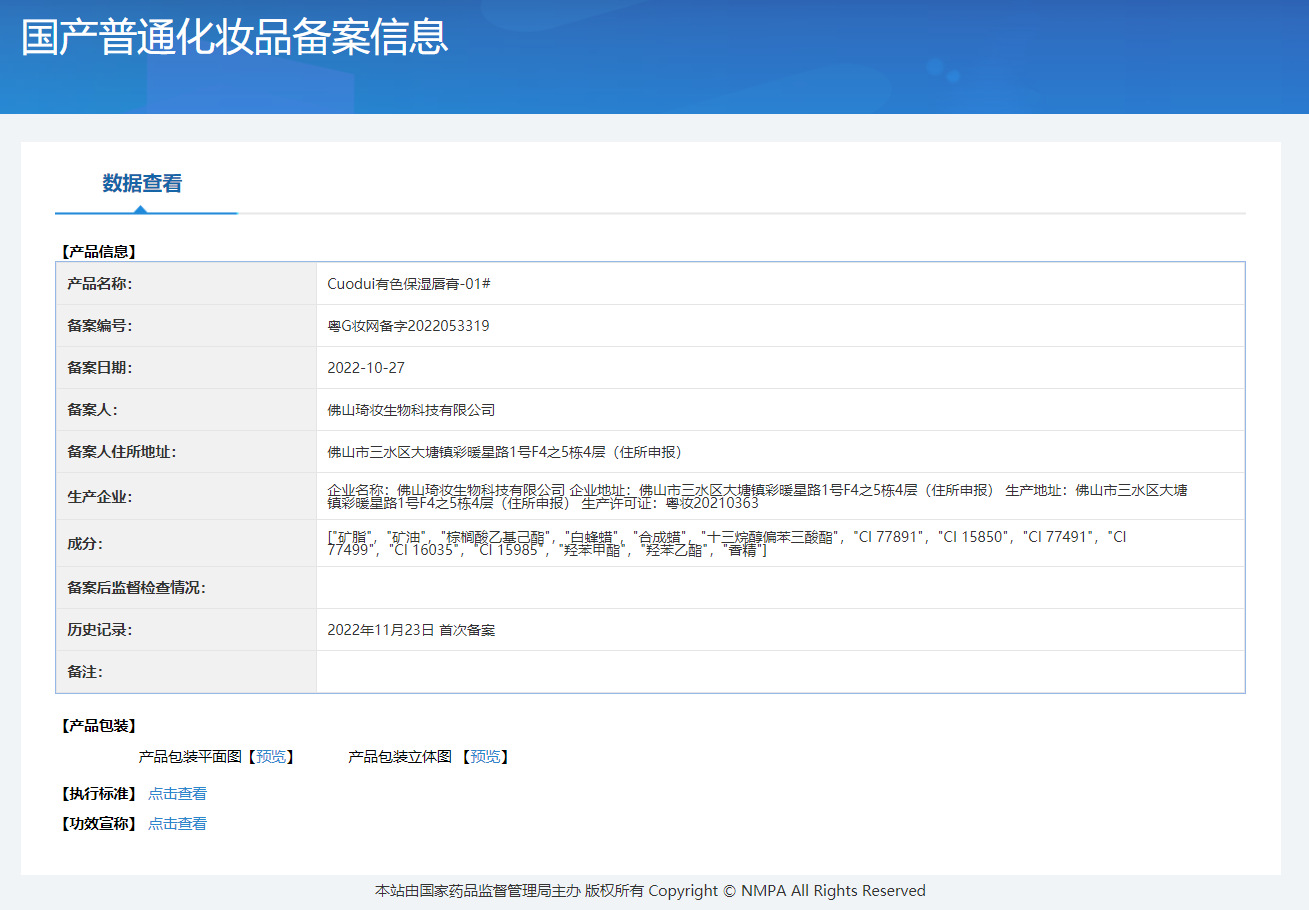Click the history record 2022年11月23日 首次备案
1309x910 pixels.
411,630
